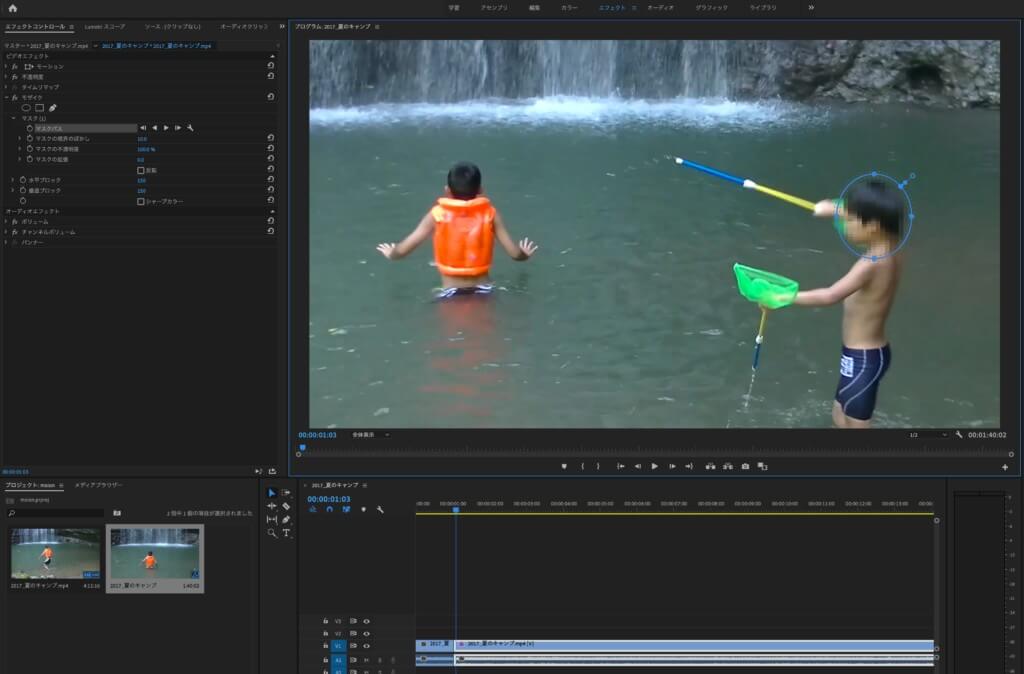Reset the マスクの不透明度 parameter
The image size is (1024, 674).
[270, 149]
